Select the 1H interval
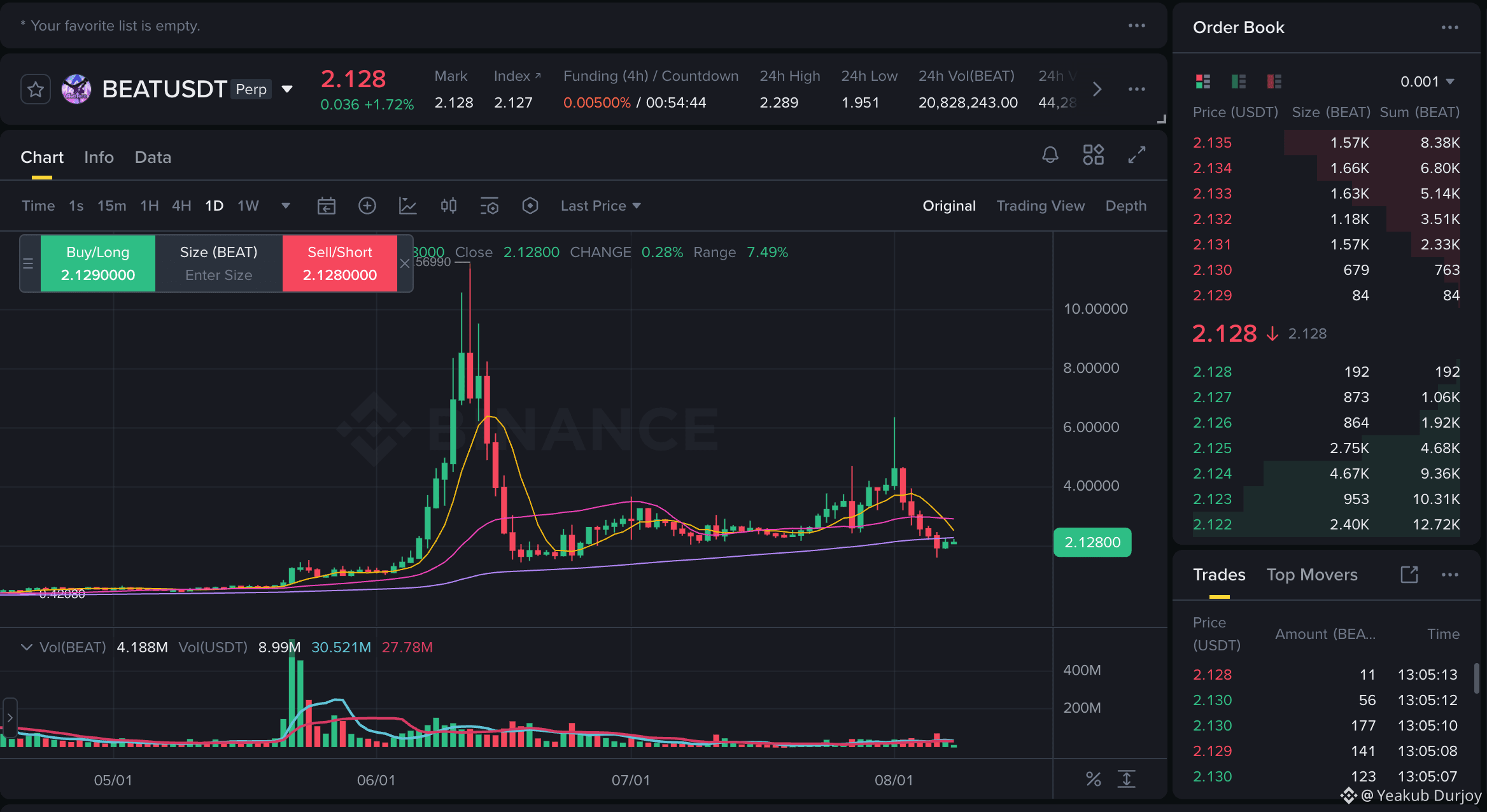 [150, 206]
